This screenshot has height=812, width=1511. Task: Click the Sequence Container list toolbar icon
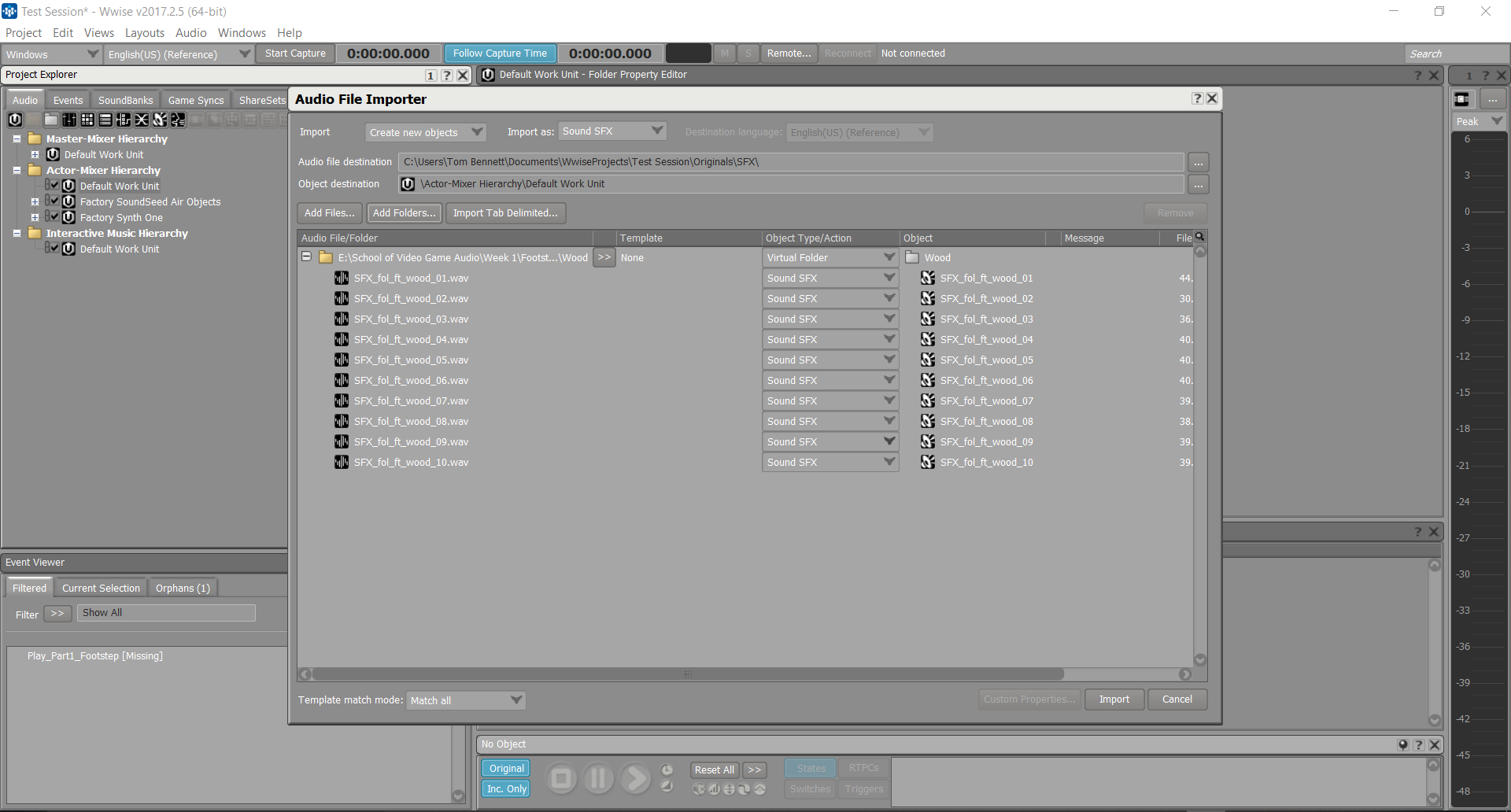(x=105, y=120)
